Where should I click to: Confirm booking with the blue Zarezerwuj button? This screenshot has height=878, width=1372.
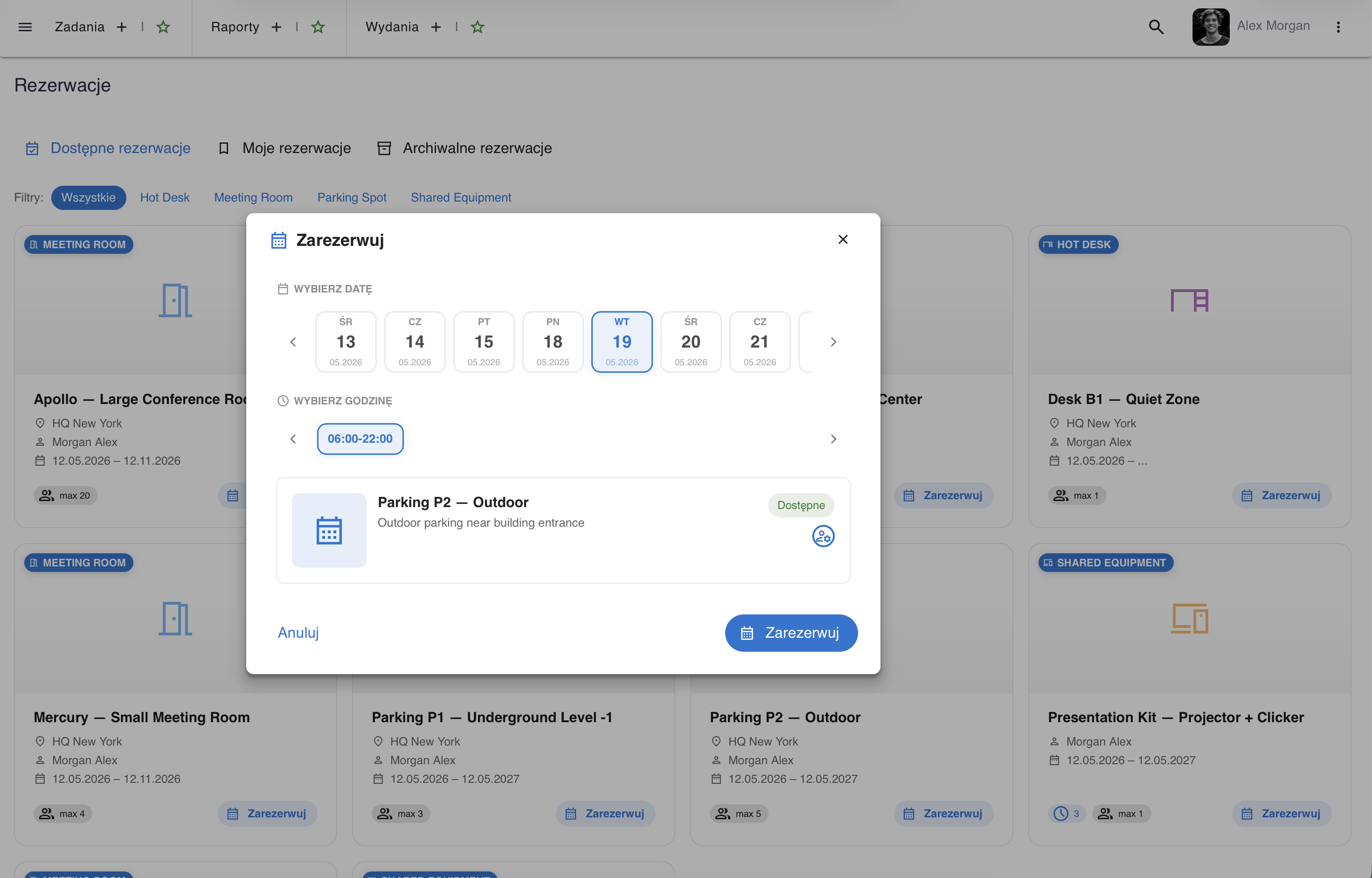[791, 633]
